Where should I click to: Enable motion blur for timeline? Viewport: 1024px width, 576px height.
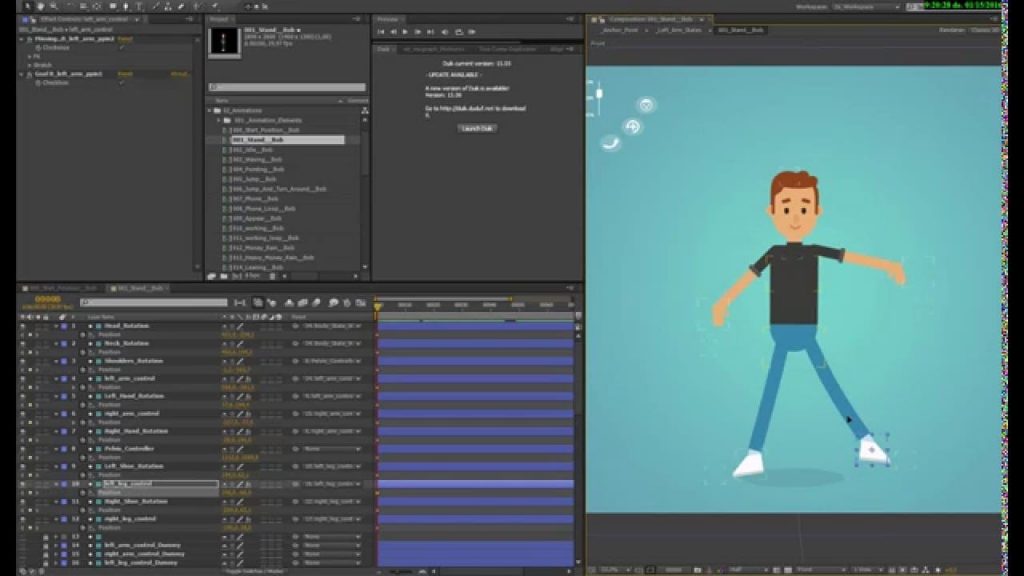pos(317,303)
